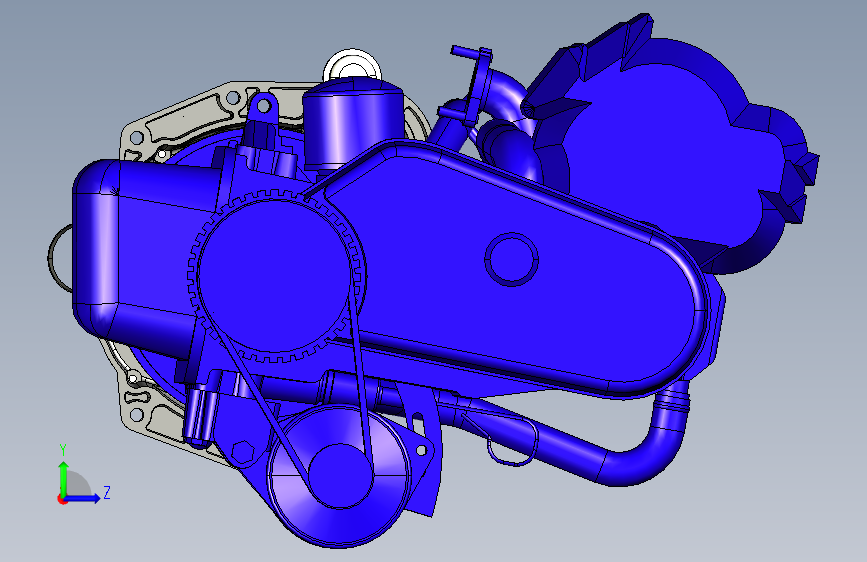Click the red origin ball of the triad

pyautogui.click(x=62, y=499)
